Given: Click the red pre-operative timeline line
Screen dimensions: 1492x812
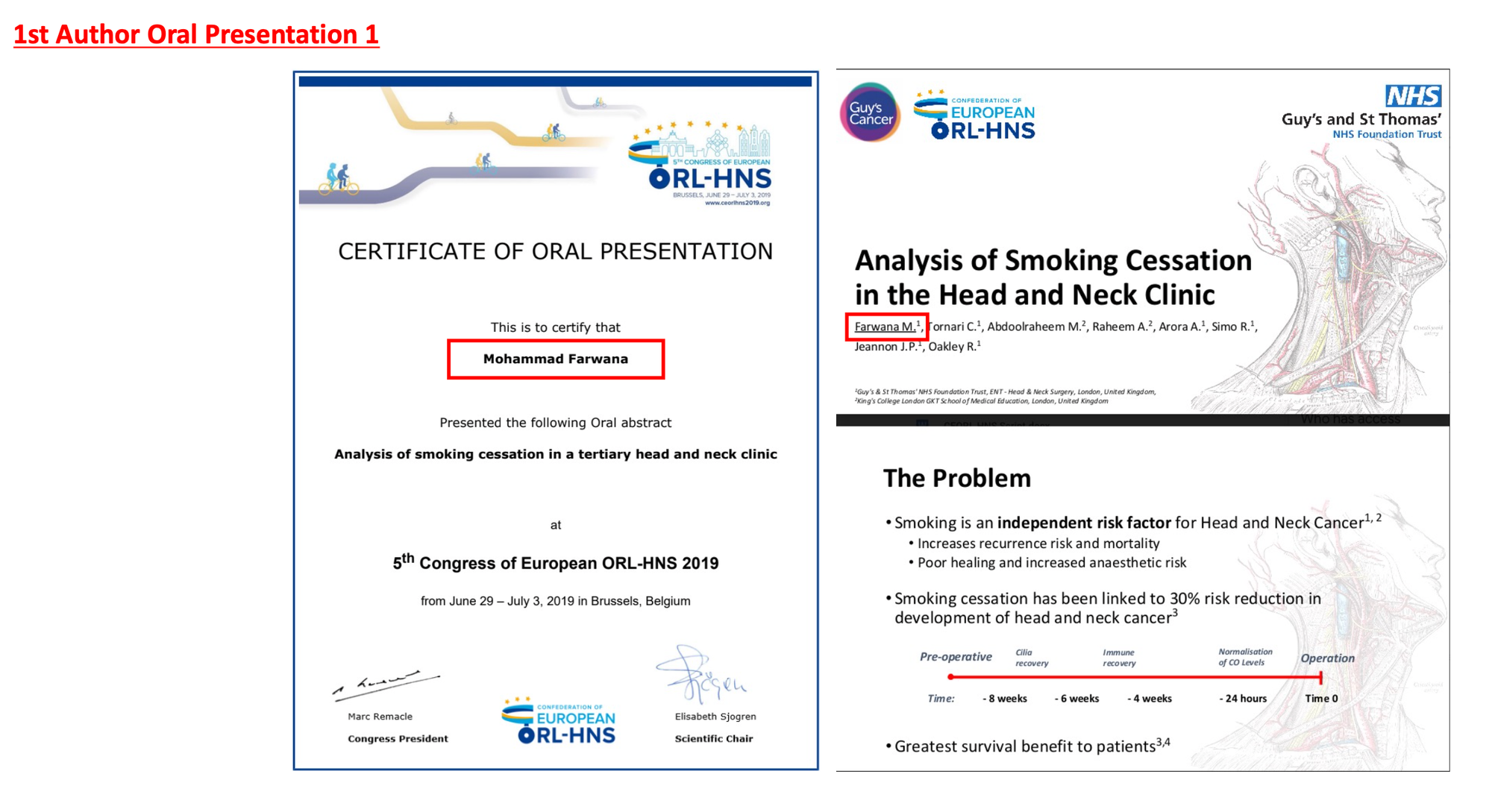Looking at the screenshot, I should (1134, 677).
